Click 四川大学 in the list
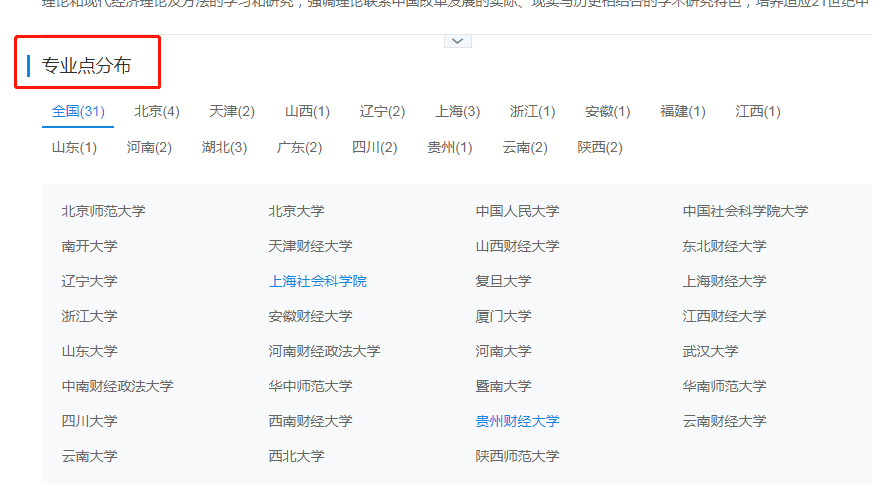Image resolution: width=890 pixels, height=496 pixels. tap(90, 421)
